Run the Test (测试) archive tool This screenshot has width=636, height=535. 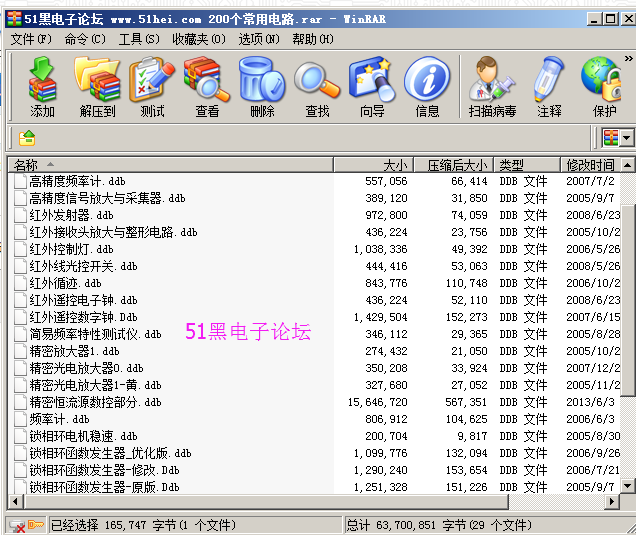[152, 79]
